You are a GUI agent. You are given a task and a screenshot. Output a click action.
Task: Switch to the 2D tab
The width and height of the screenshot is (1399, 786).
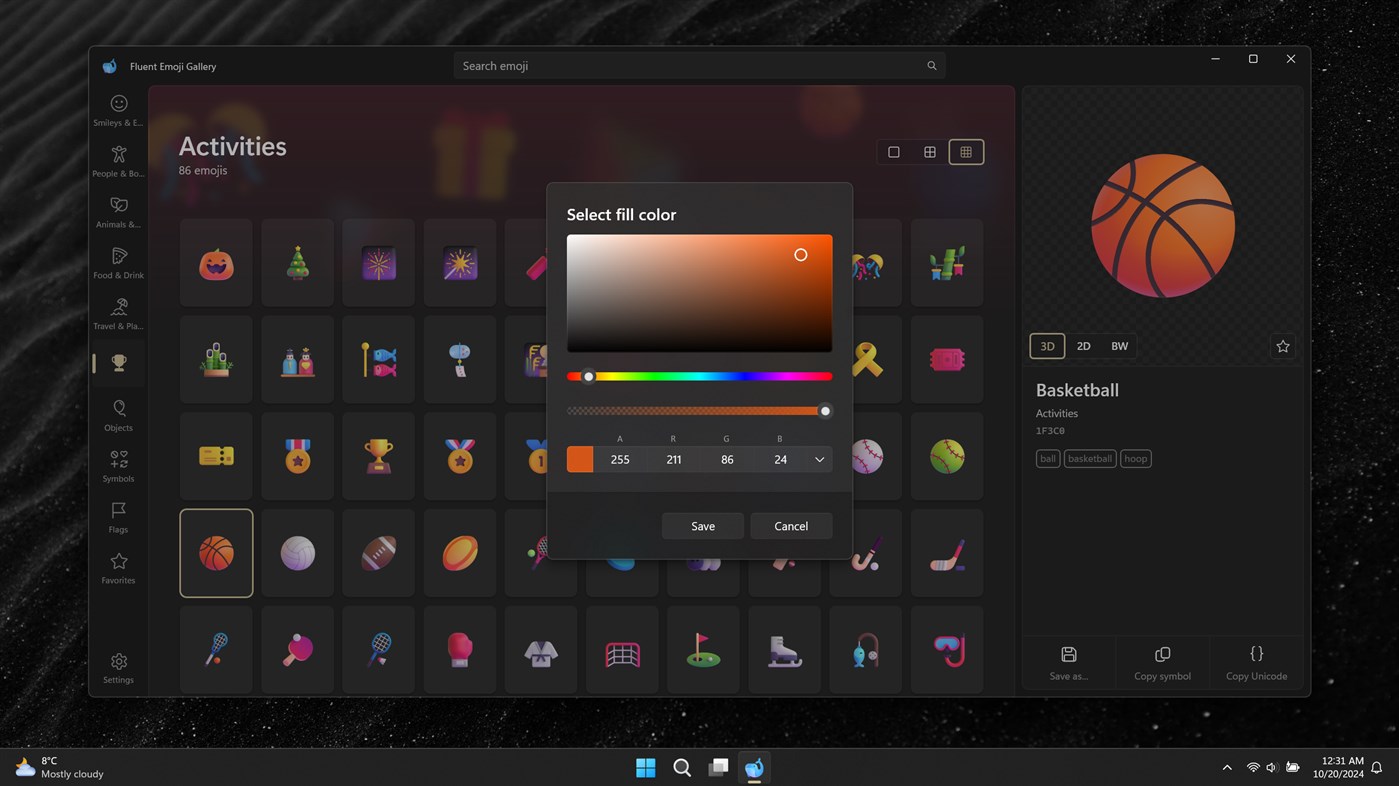1083,345
